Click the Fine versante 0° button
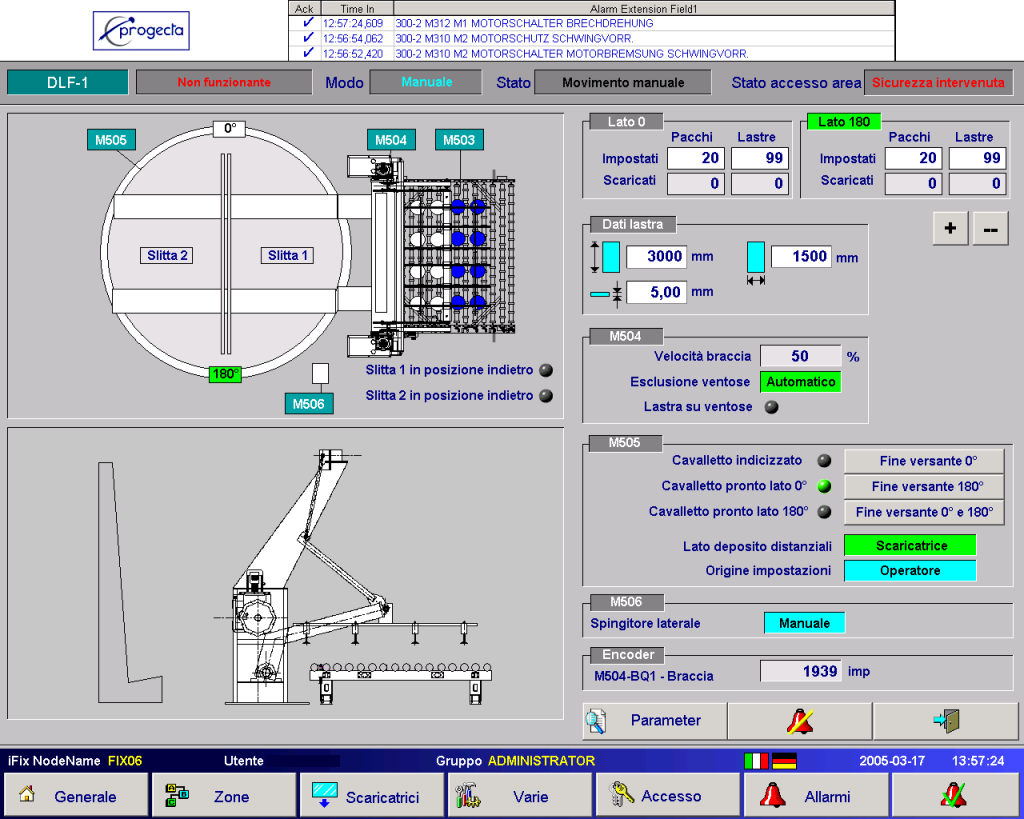The height and width of the screenshot is (819, 1024). pyautogui.click(x=924, y=461)
